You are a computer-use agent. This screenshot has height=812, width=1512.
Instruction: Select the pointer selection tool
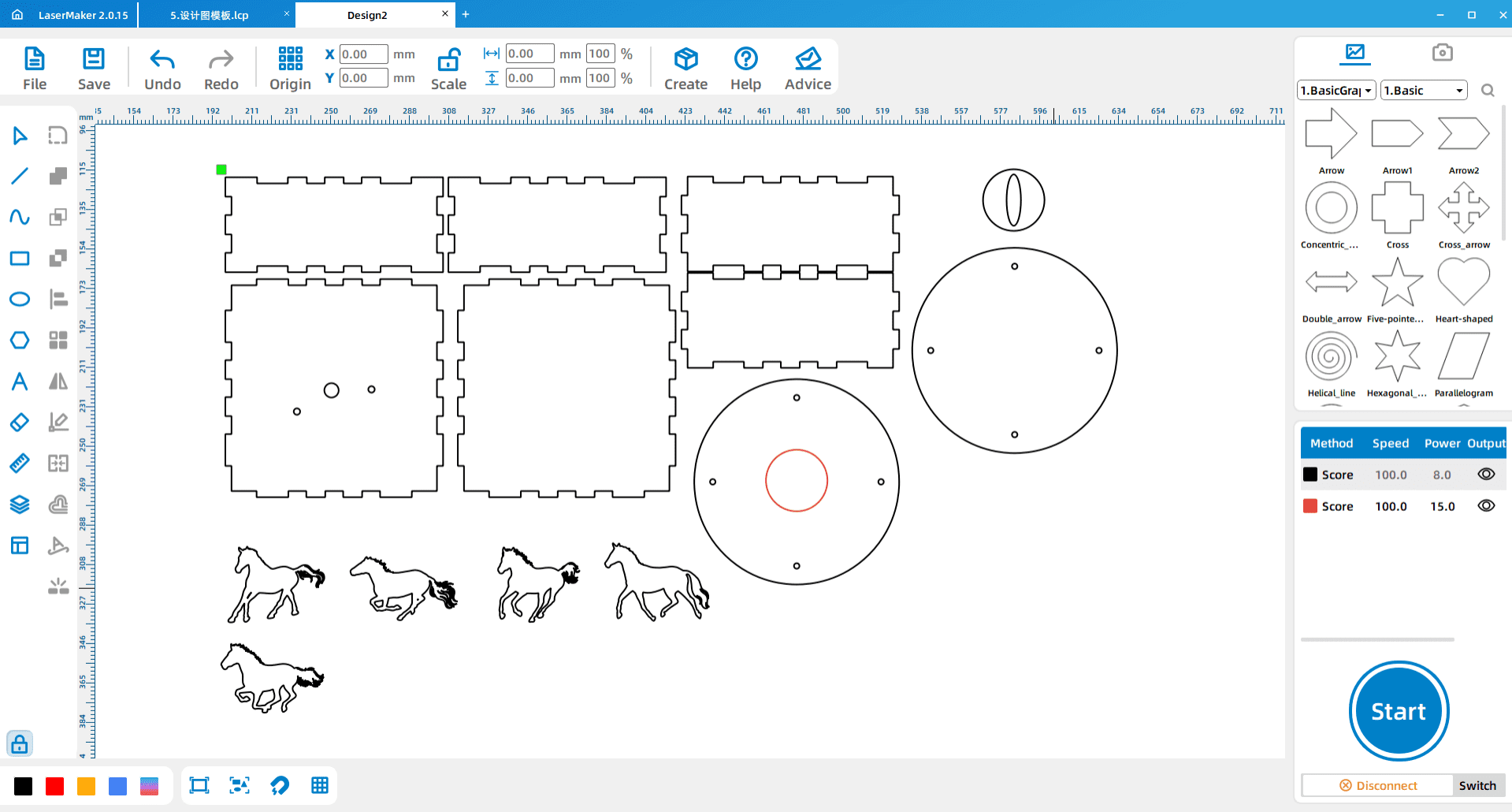[20, 136]
